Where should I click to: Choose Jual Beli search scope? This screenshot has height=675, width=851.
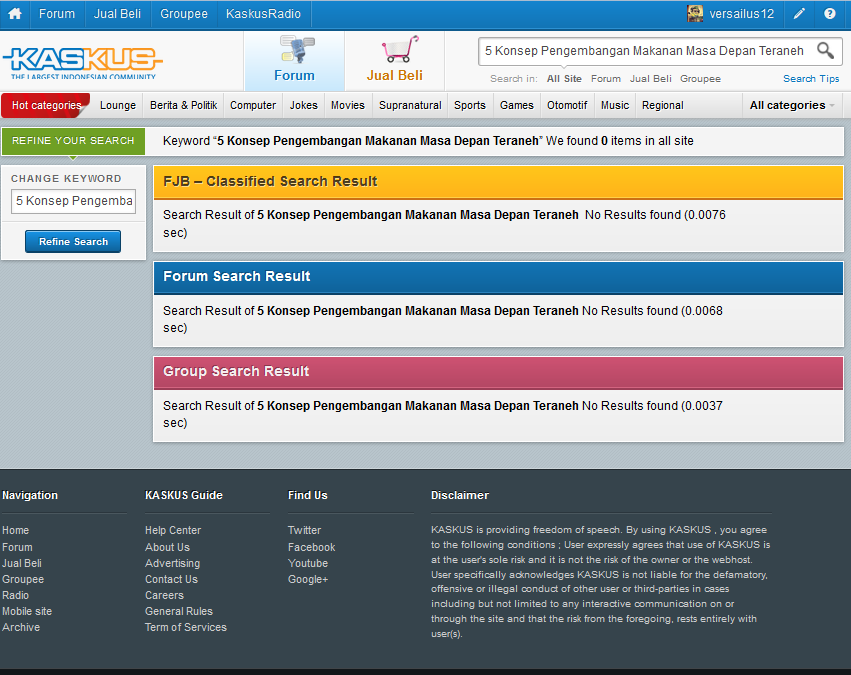(x=651, y=79)
